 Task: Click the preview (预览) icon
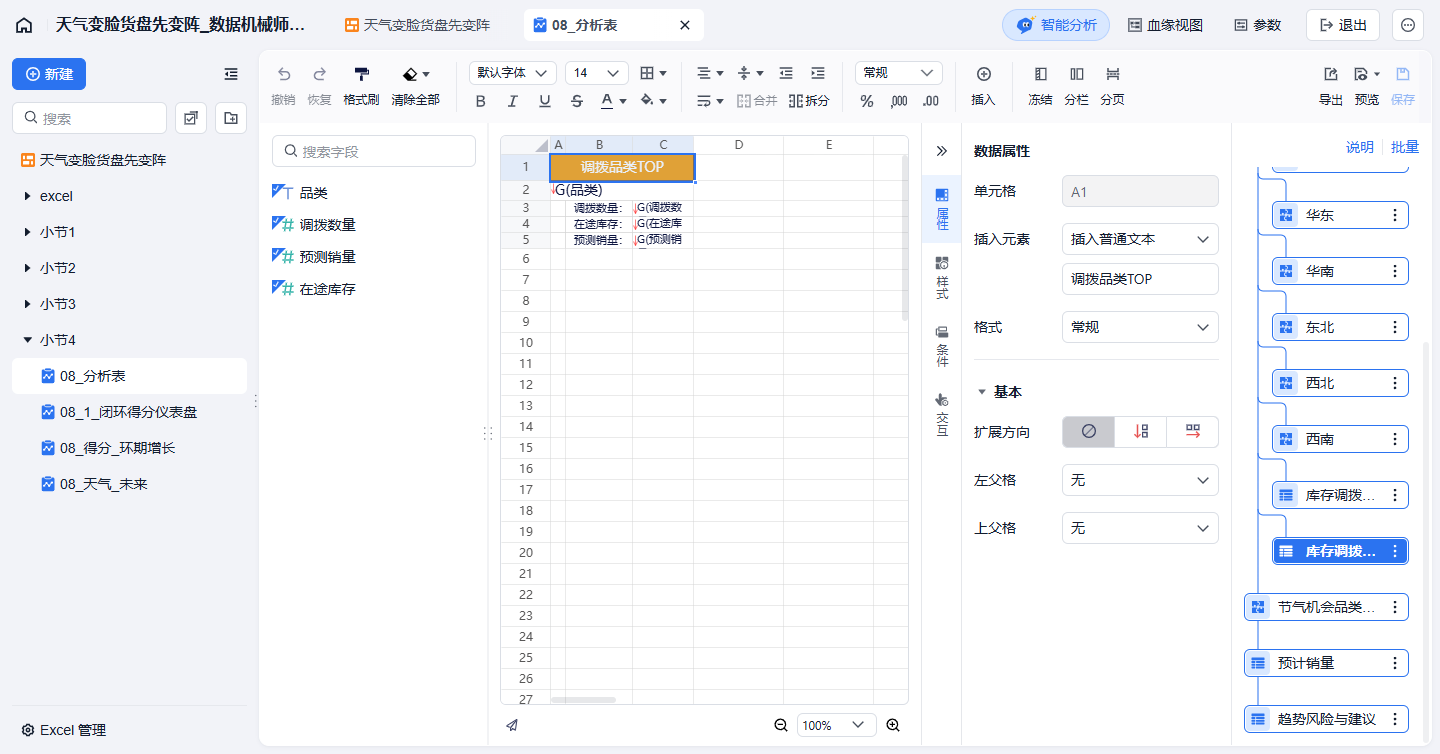1361,74
